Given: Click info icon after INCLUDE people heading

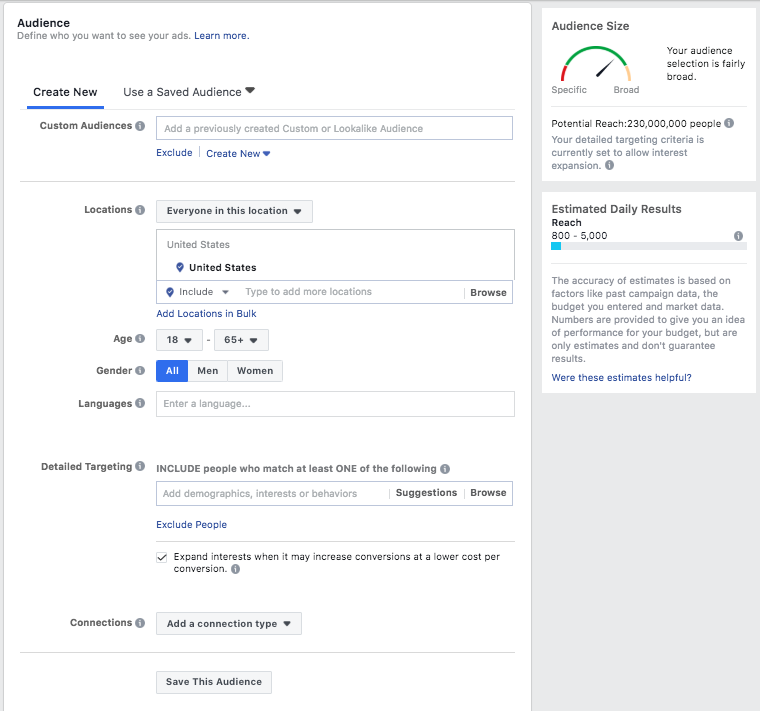Looking at the screenshot, I should [445, 469].
